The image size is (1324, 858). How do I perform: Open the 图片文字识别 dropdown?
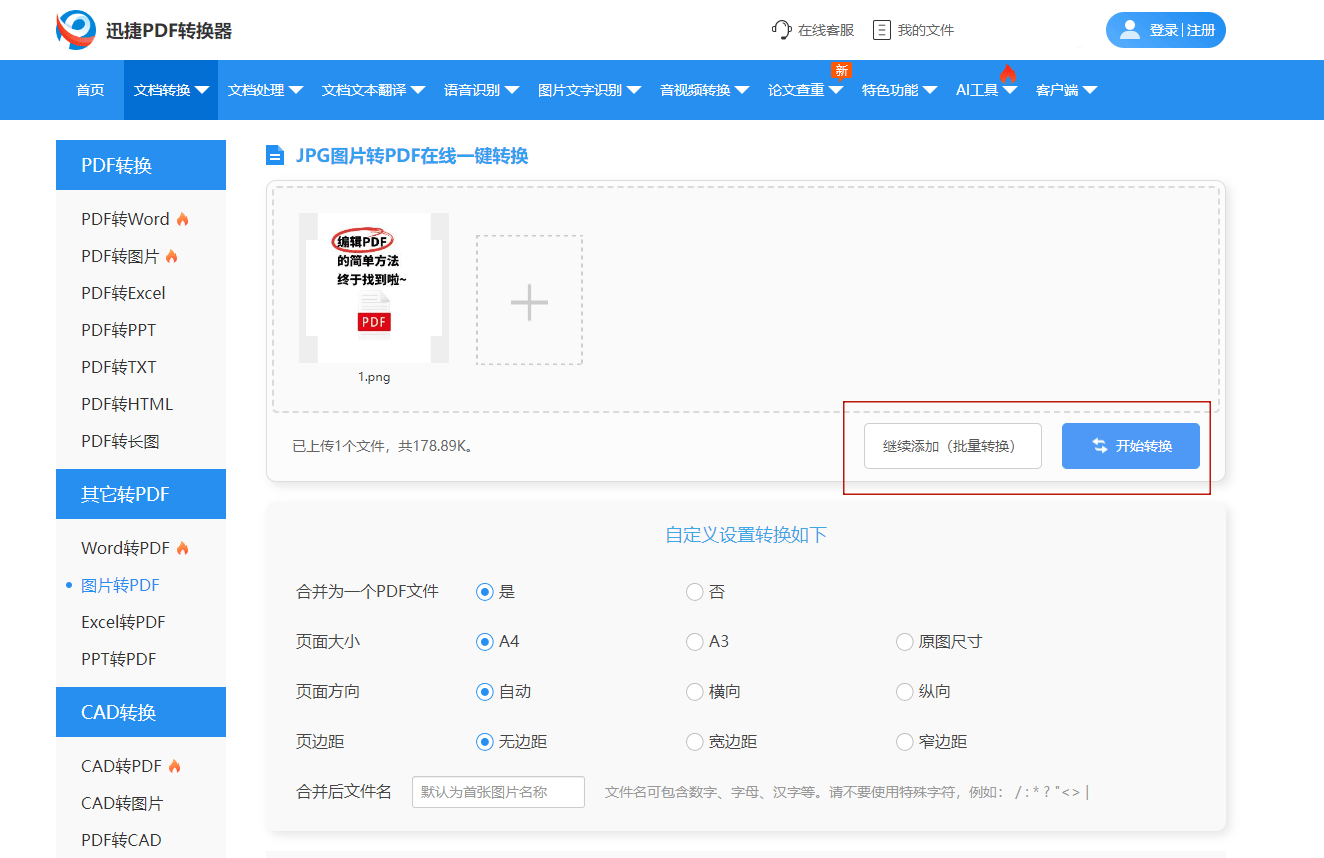pos(593,90)
